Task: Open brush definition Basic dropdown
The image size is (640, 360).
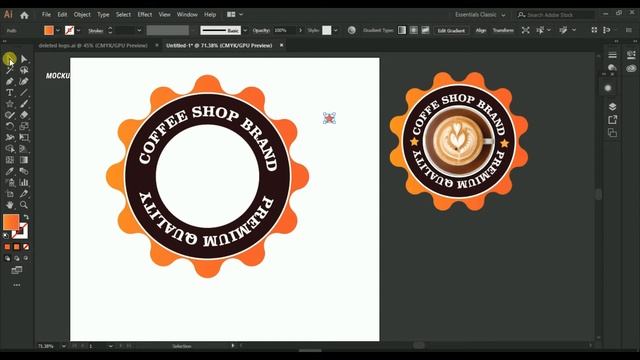Action: point(245,30)
